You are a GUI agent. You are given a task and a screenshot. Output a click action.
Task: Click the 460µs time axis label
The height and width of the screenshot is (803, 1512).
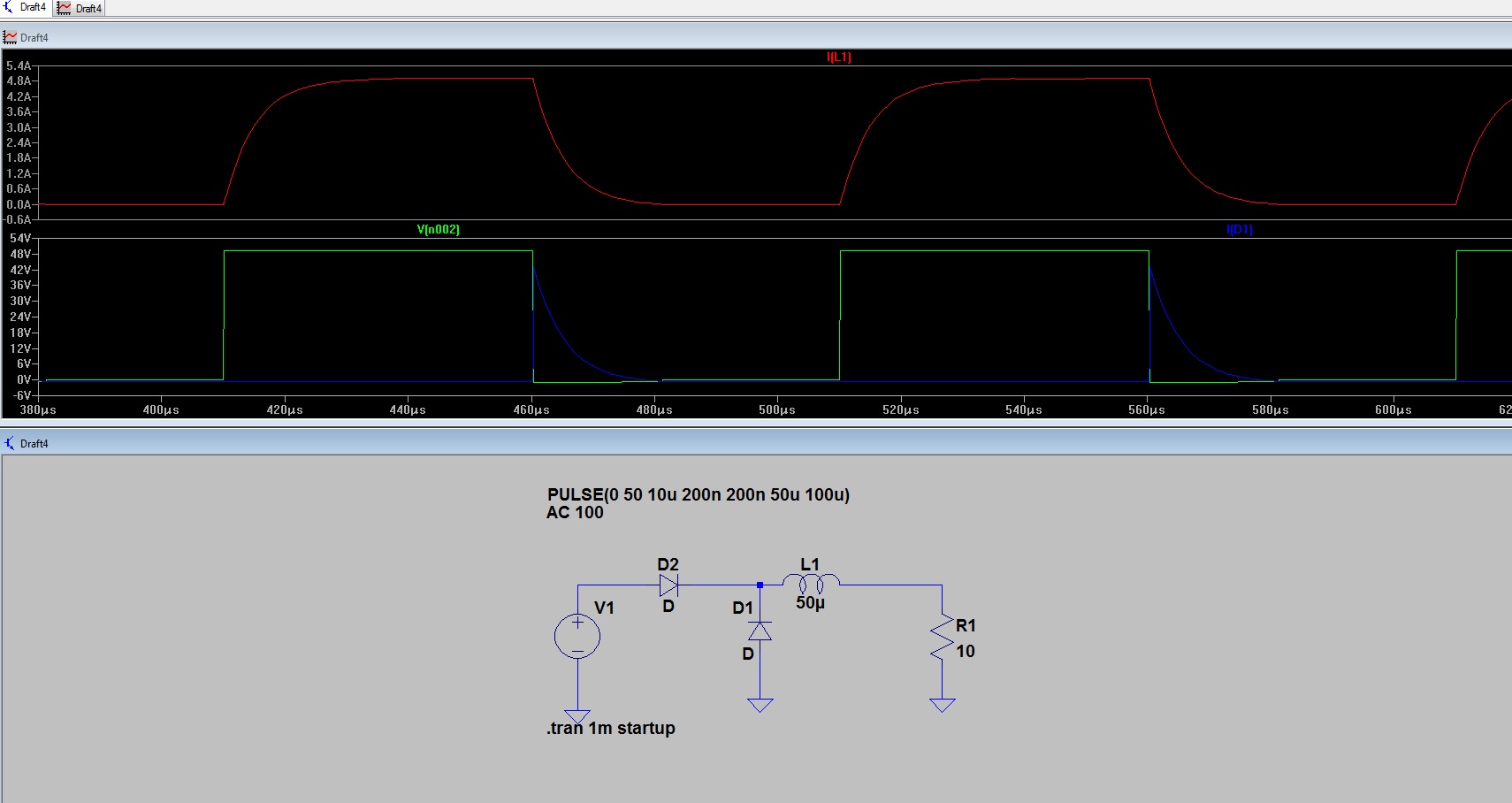[x=531, y=410]
